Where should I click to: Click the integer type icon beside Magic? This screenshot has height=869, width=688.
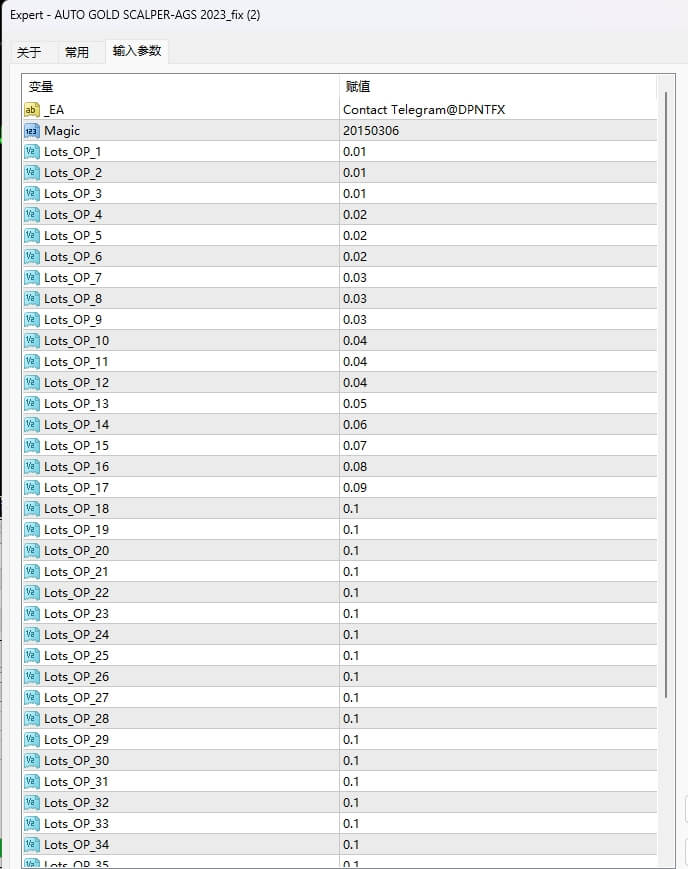(x=32, y=131)
